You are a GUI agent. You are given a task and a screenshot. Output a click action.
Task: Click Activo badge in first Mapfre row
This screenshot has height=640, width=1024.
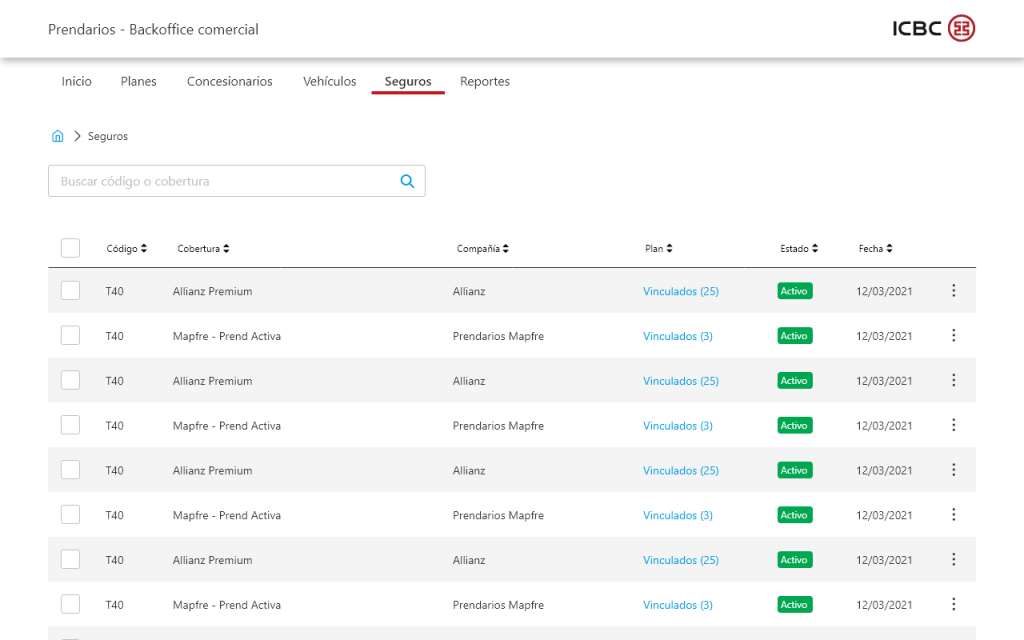click(x=795, y=336)
